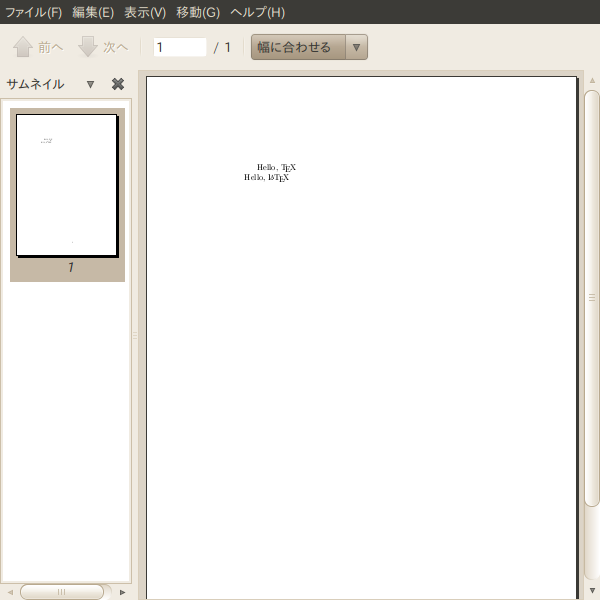600x600 pixels.
Task: Click the 前へ up-arrow icon
Action: point(23,47)
